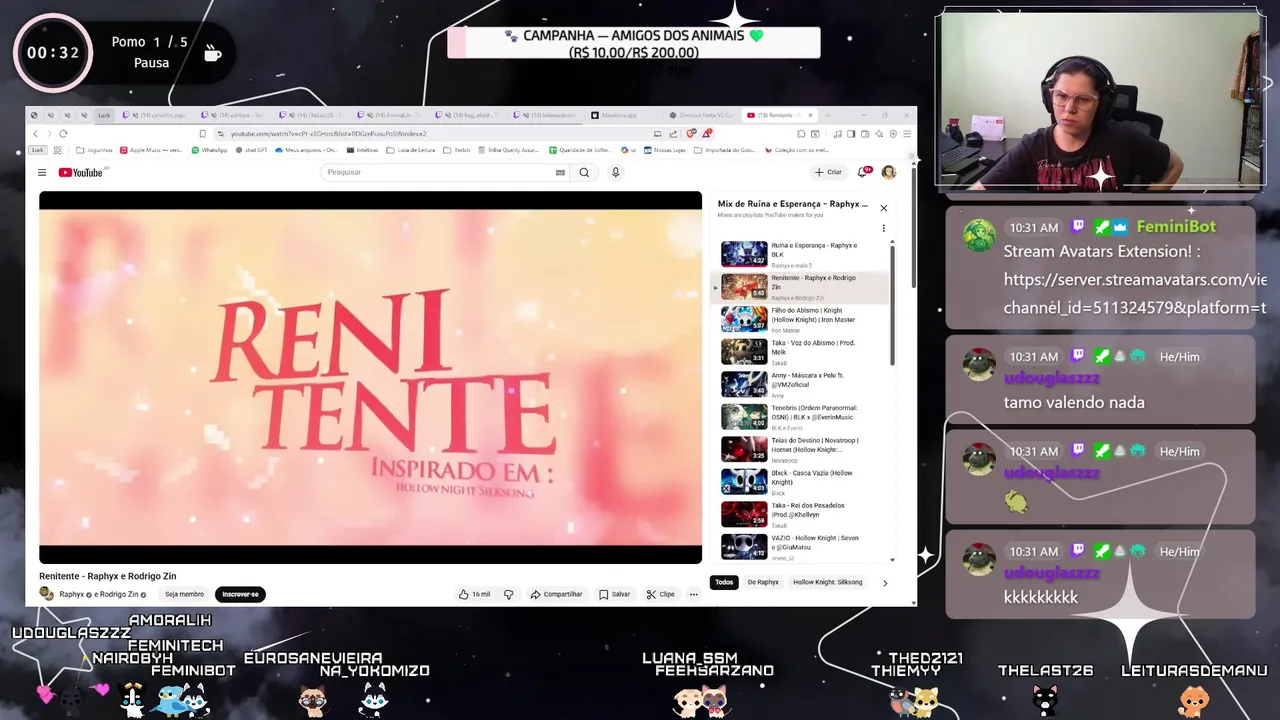The image size is (1280, 720).
Task: Open the Twitch bookmark folder
Action: tap(457, 150)
